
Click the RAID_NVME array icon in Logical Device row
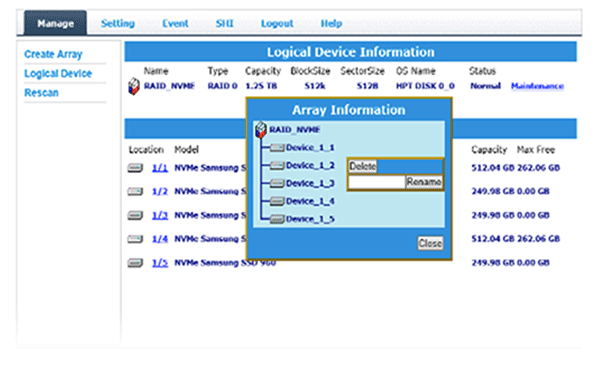(134, 86)
